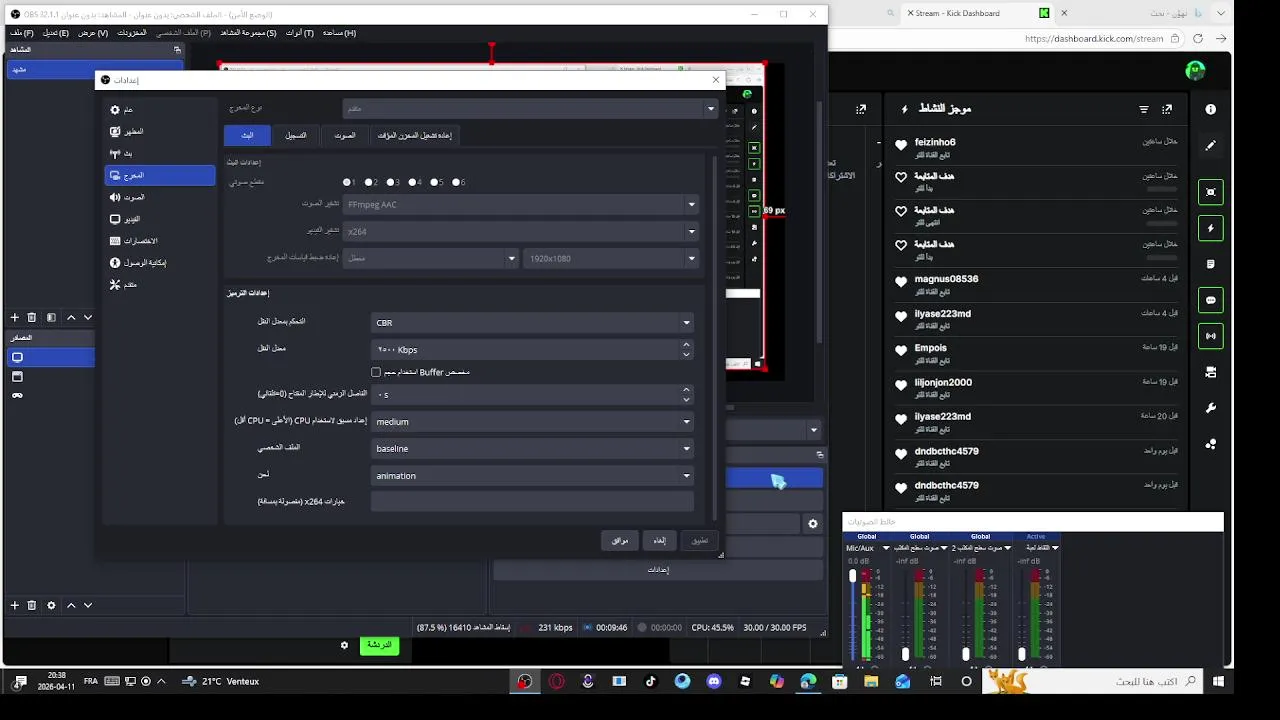This screenshot has height=720, width=1280.
Task: Open FFmpeg AAC audio encoder dropdown
Action: point(519,204)
